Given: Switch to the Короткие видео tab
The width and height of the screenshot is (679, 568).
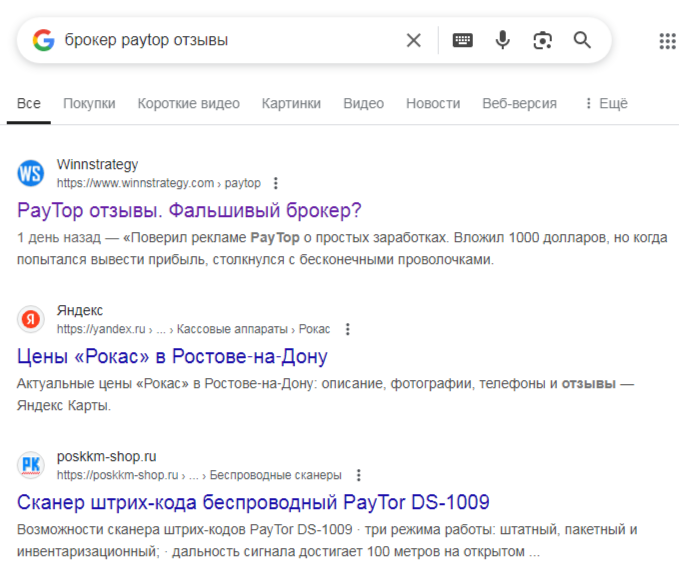Looking at the screenshot, I should [x=188, y=103].
